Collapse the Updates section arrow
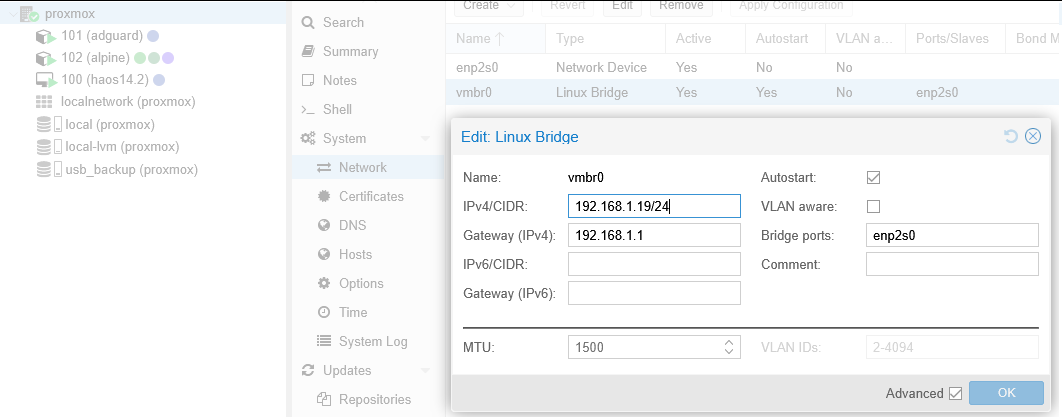1062x417 pixels. click(427, 371)
